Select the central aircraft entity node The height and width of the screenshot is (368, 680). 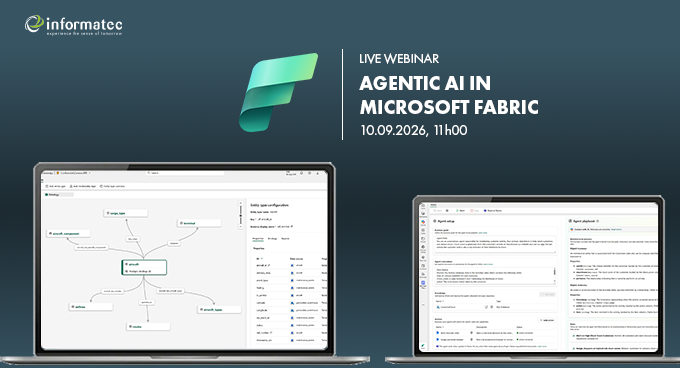(x=144, y=267)
